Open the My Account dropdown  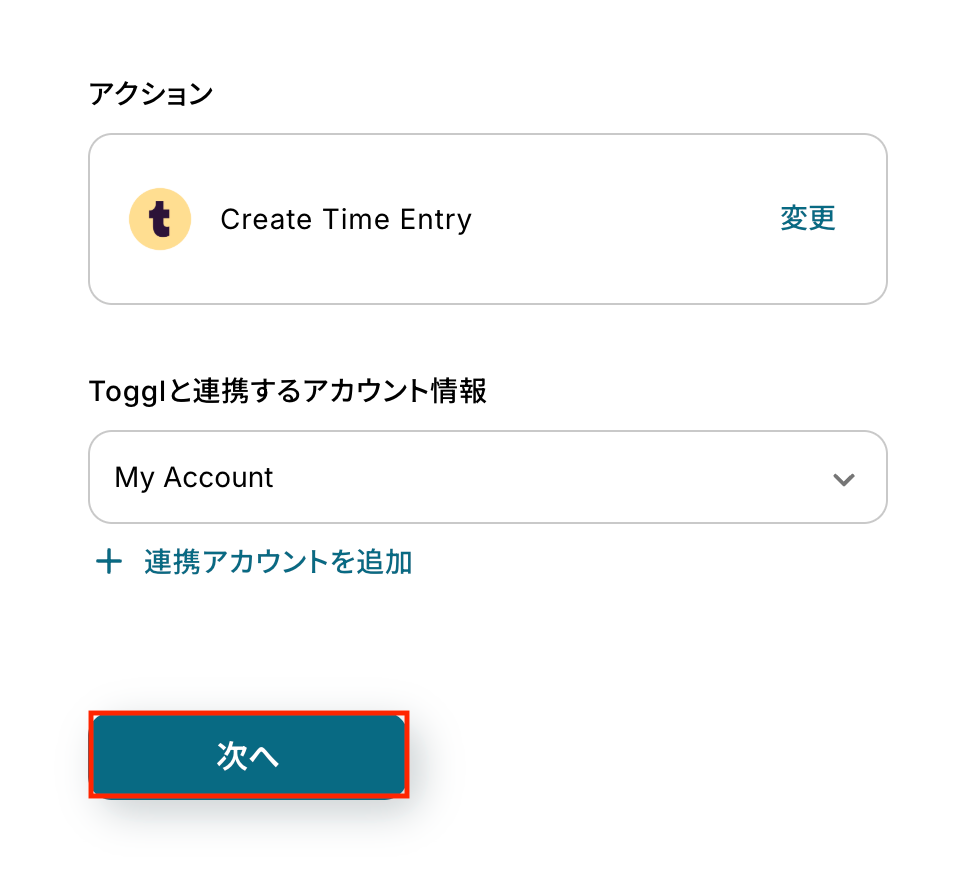pos(487,477)
